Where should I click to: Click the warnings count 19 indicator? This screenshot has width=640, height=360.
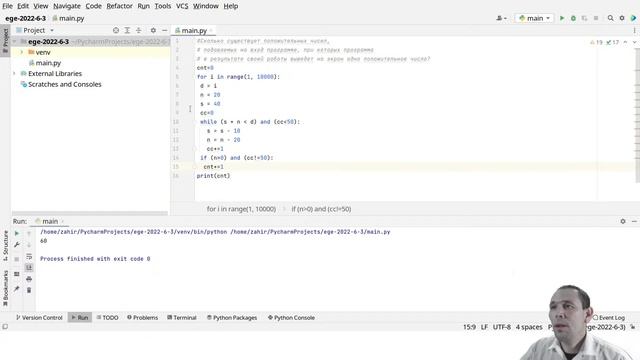click(x=596, y=42)
